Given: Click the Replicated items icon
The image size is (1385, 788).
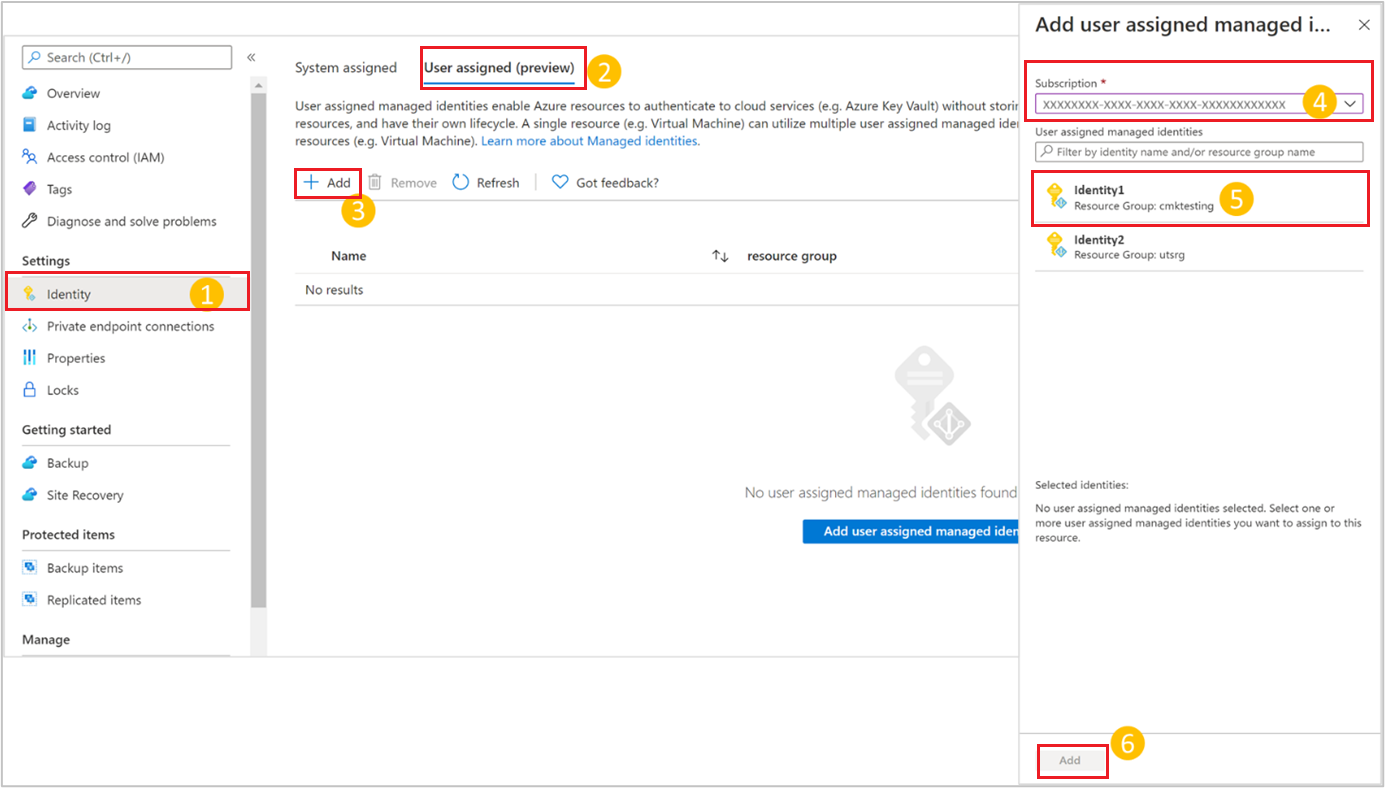Looking at the screenshot, I should coord(29,600).
